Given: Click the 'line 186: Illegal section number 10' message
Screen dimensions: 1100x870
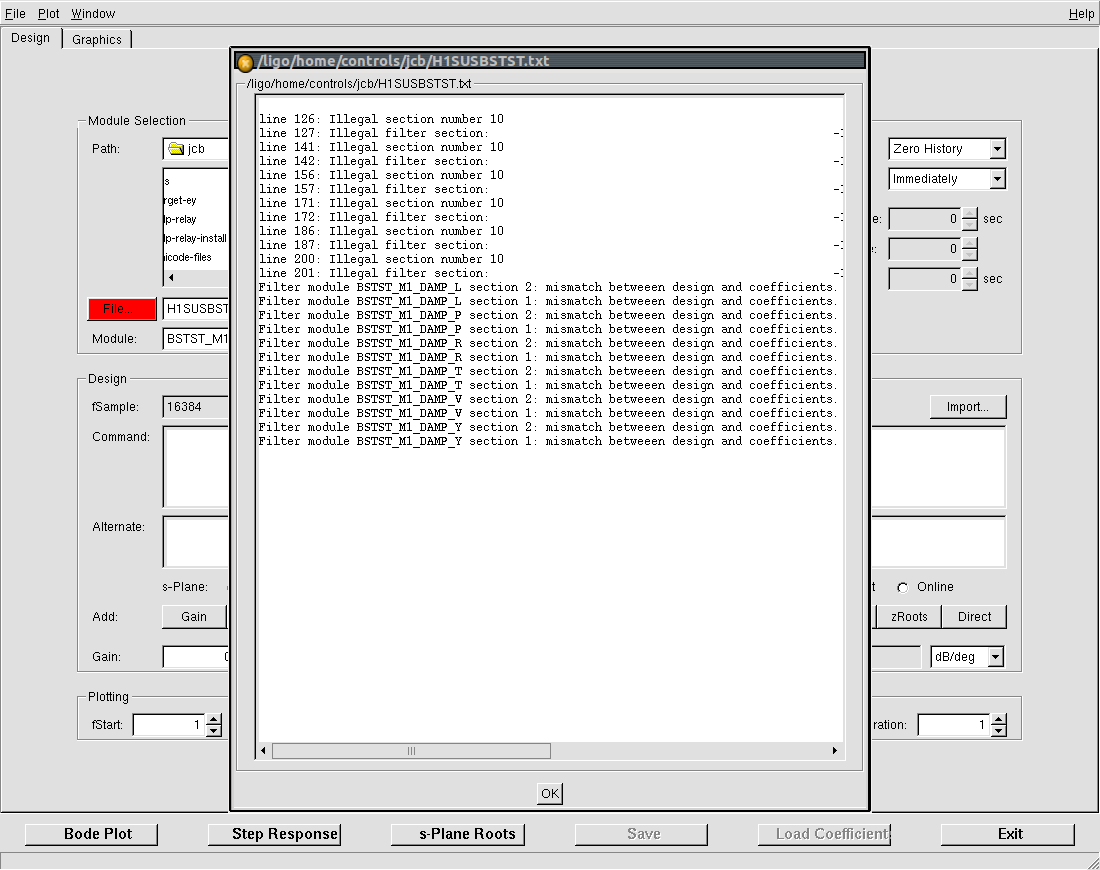Looking at the screenshot, I should 381,232.
